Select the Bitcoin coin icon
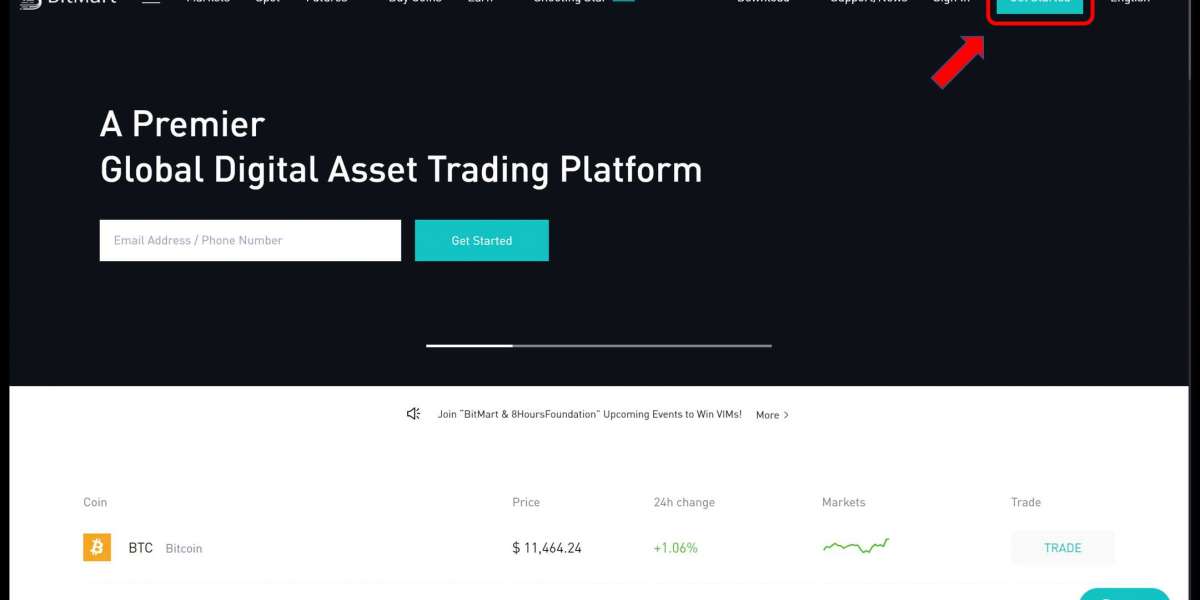Screen dimensions: 1200x600 click(x=96, y=547)
